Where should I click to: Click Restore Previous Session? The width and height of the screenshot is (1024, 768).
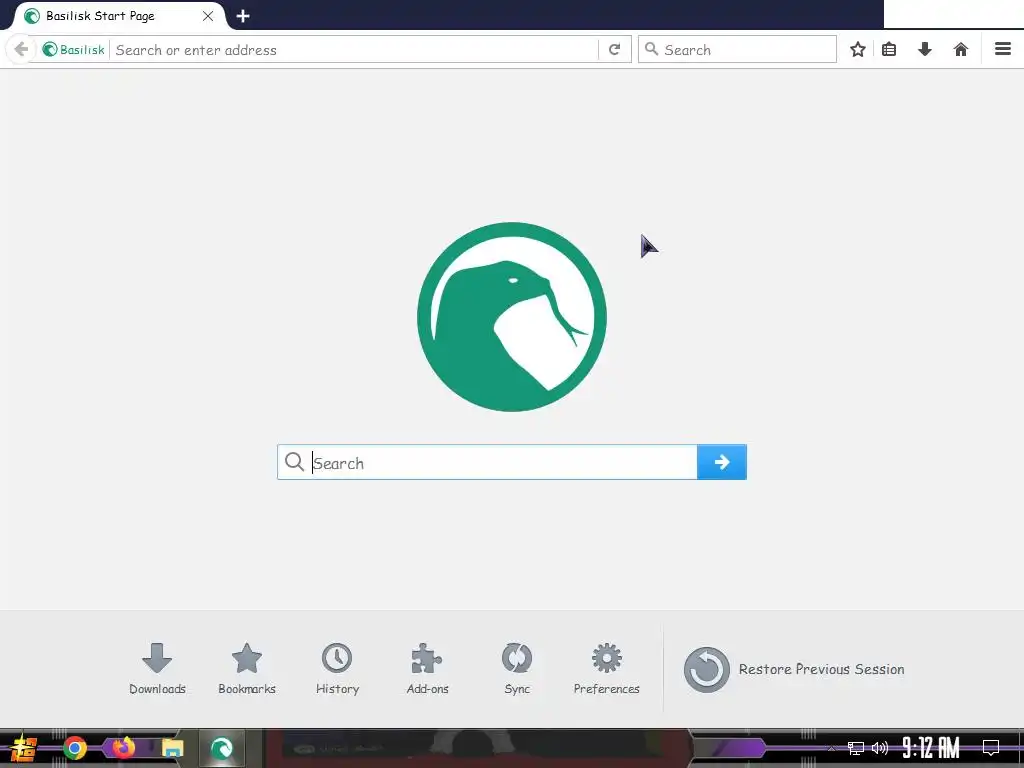coord(794,669)
